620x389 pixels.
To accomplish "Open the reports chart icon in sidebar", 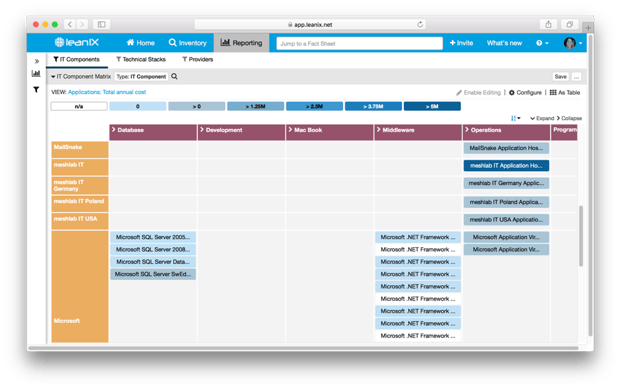I will pos(36,74).
